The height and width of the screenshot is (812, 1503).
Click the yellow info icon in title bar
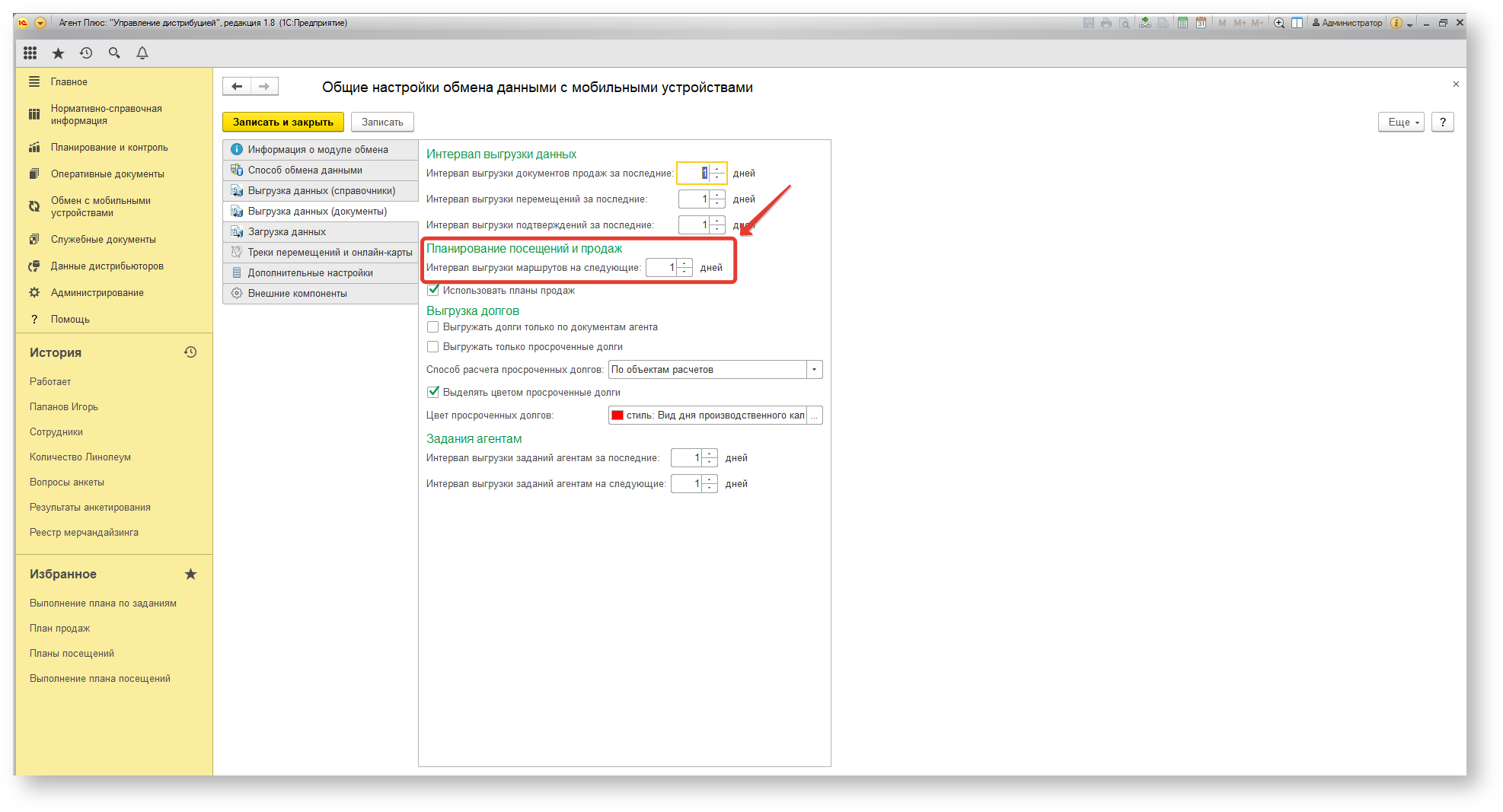1396,23
